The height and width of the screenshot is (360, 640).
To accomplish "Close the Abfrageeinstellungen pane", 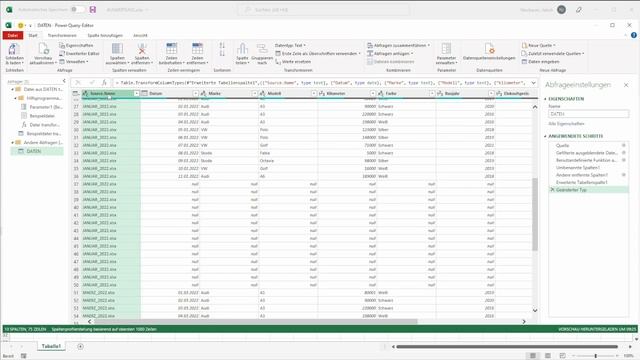I will (626, 85).
